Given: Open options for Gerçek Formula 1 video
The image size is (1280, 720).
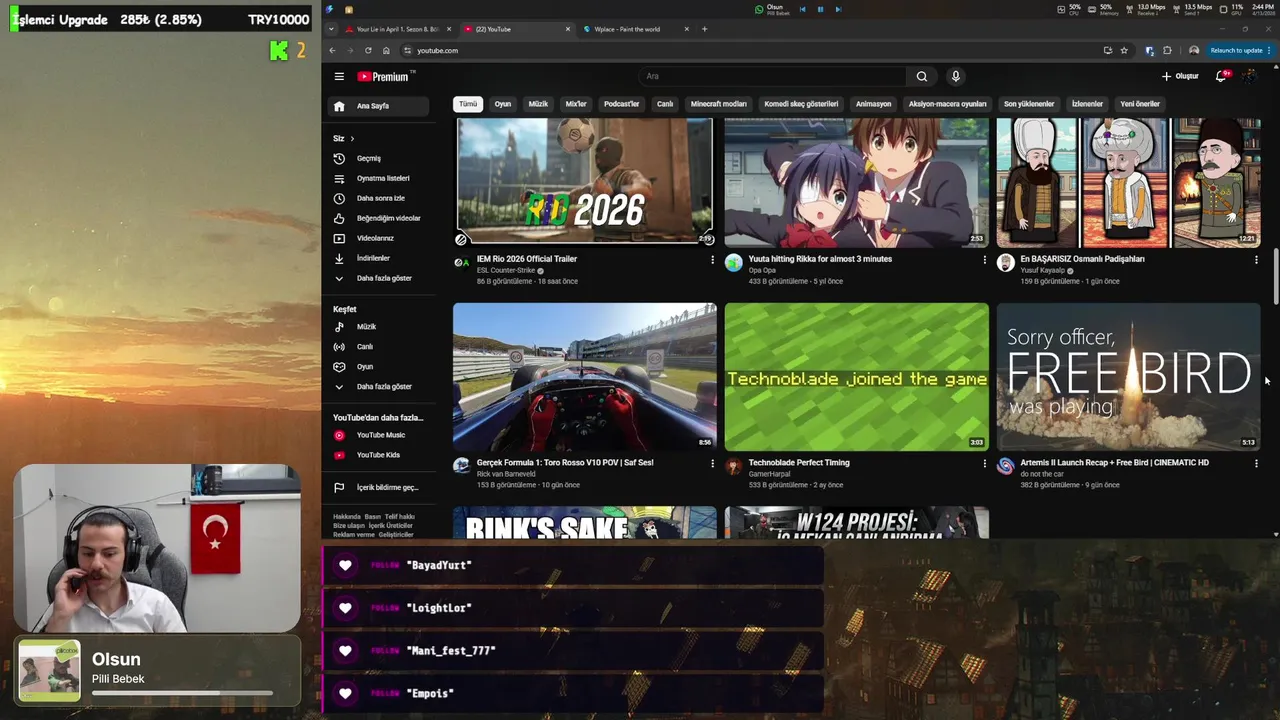Looking at the screenshot, I should tap(712, 463).
